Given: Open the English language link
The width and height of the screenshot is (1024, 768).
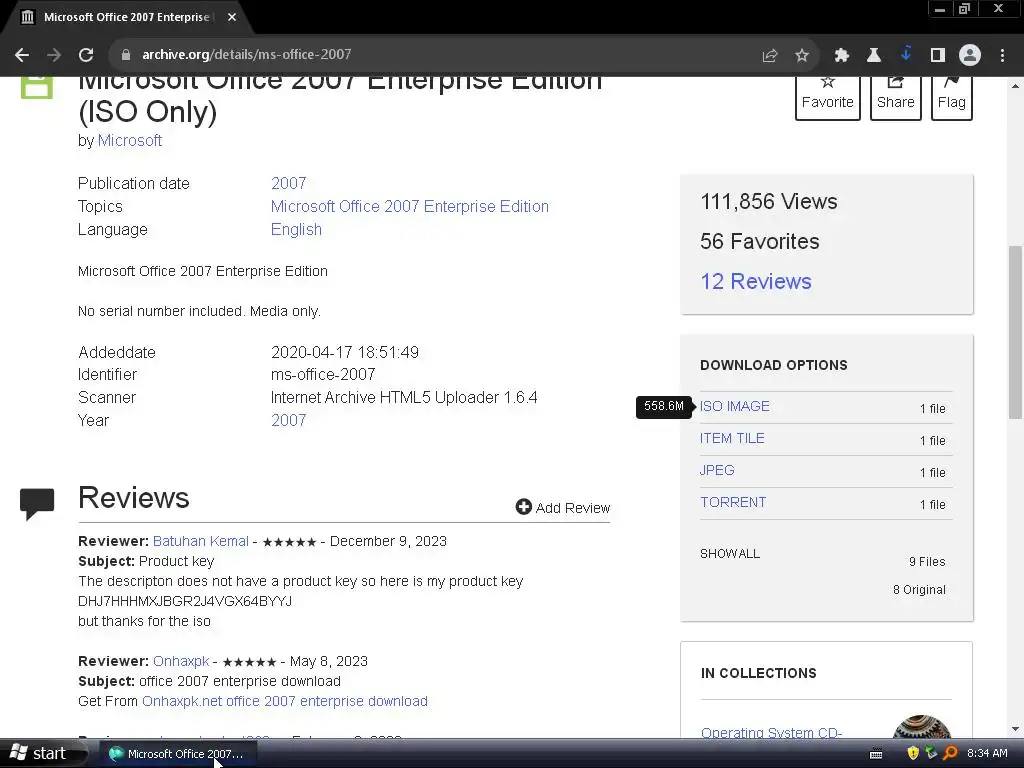Looking at the screenshot, I should click(x=296, y=230).
